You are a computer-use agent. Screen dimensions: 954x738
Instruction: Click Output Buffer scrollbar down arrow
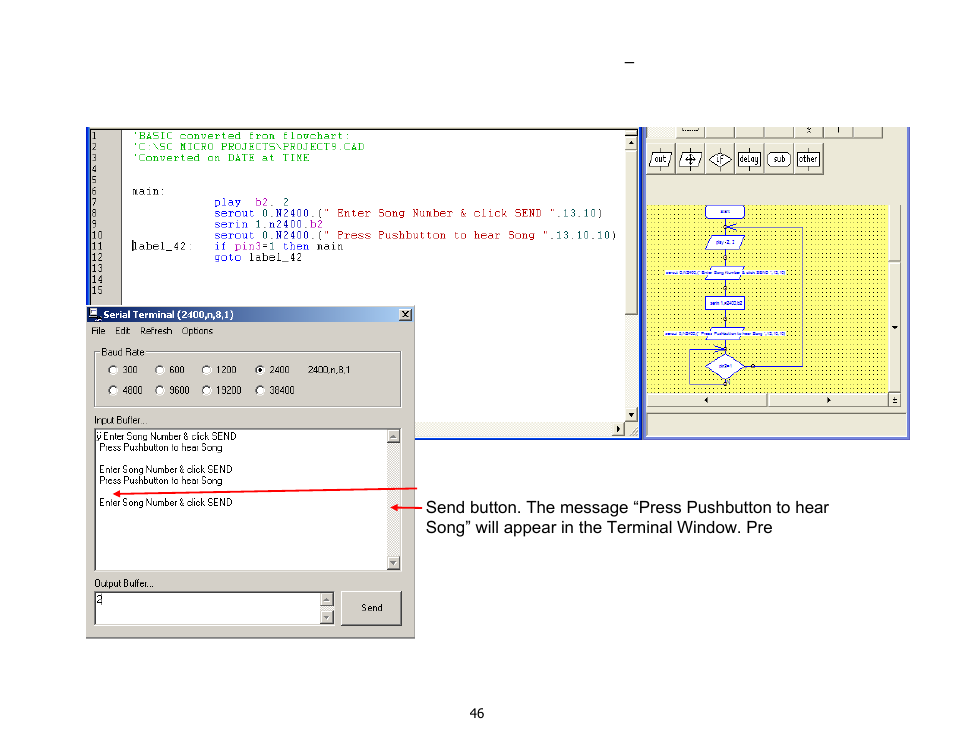click(x=327, y=617)
